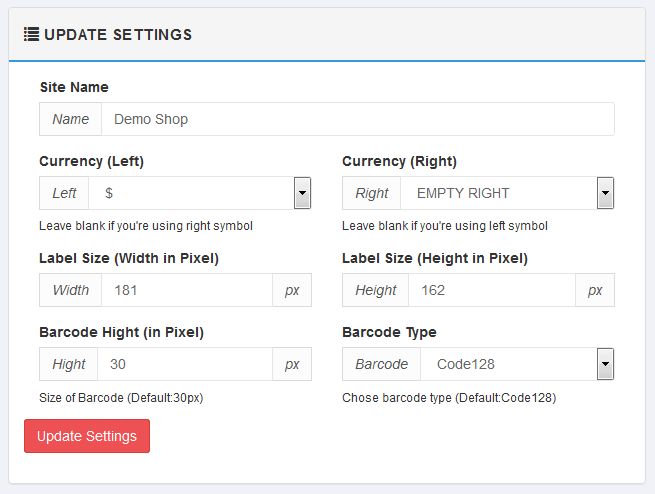Click the Label Size Width input
The height and width of the screenshot is (494, 655).
186,290
